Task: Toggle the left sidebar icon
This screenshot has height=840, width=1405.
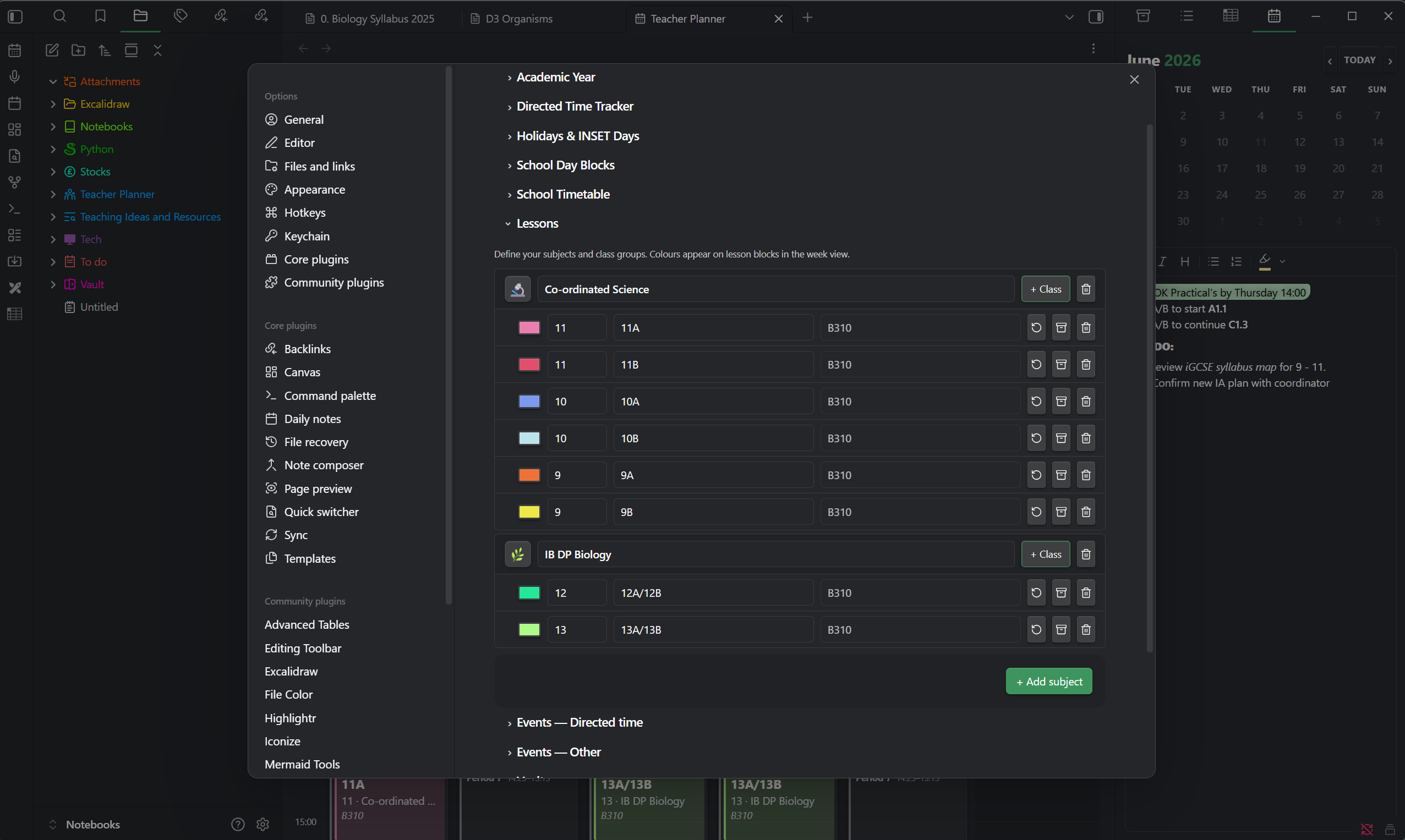Action: (15, 17)
